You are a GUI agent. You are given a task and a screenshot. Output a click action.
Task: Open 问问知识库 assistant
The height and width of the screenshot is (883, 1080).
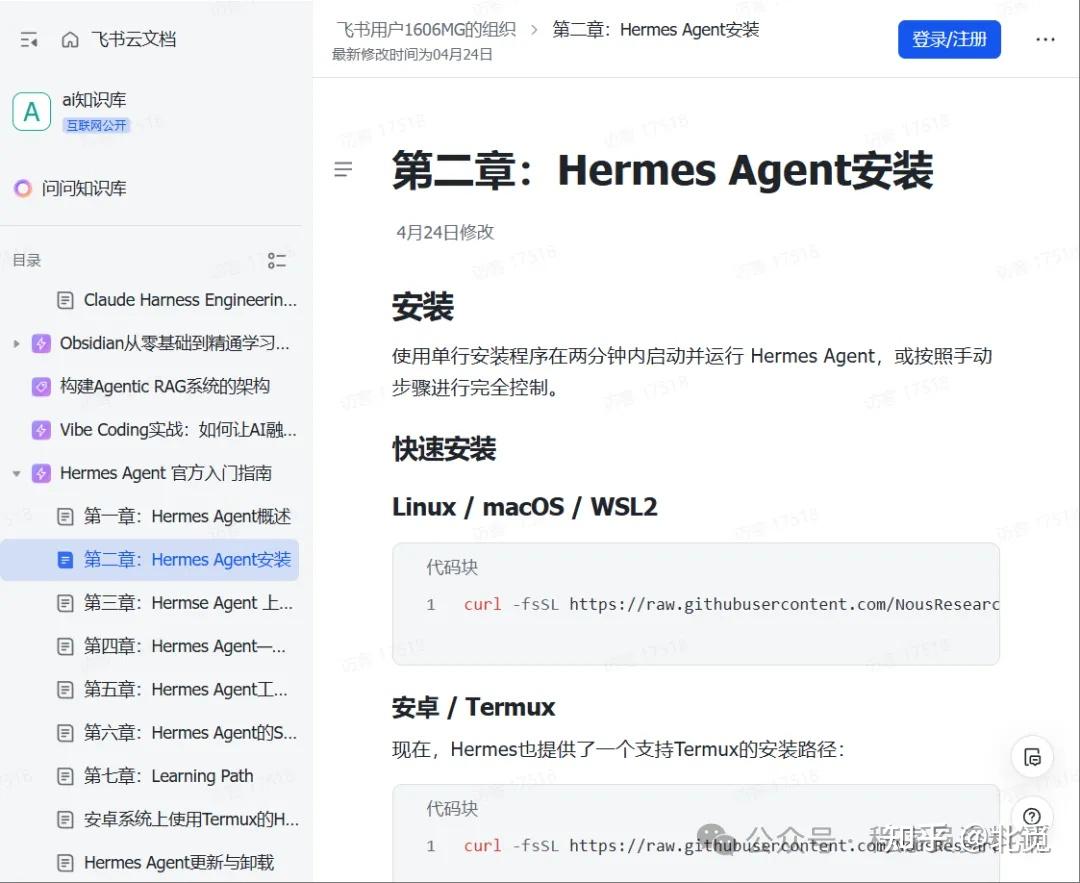point(83,188)
